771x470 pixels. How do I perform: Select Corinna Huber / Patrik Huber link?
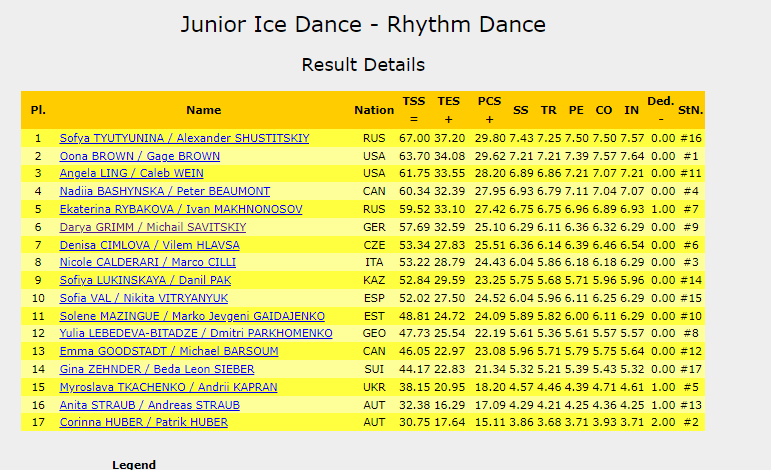click(x=144, y=422)
